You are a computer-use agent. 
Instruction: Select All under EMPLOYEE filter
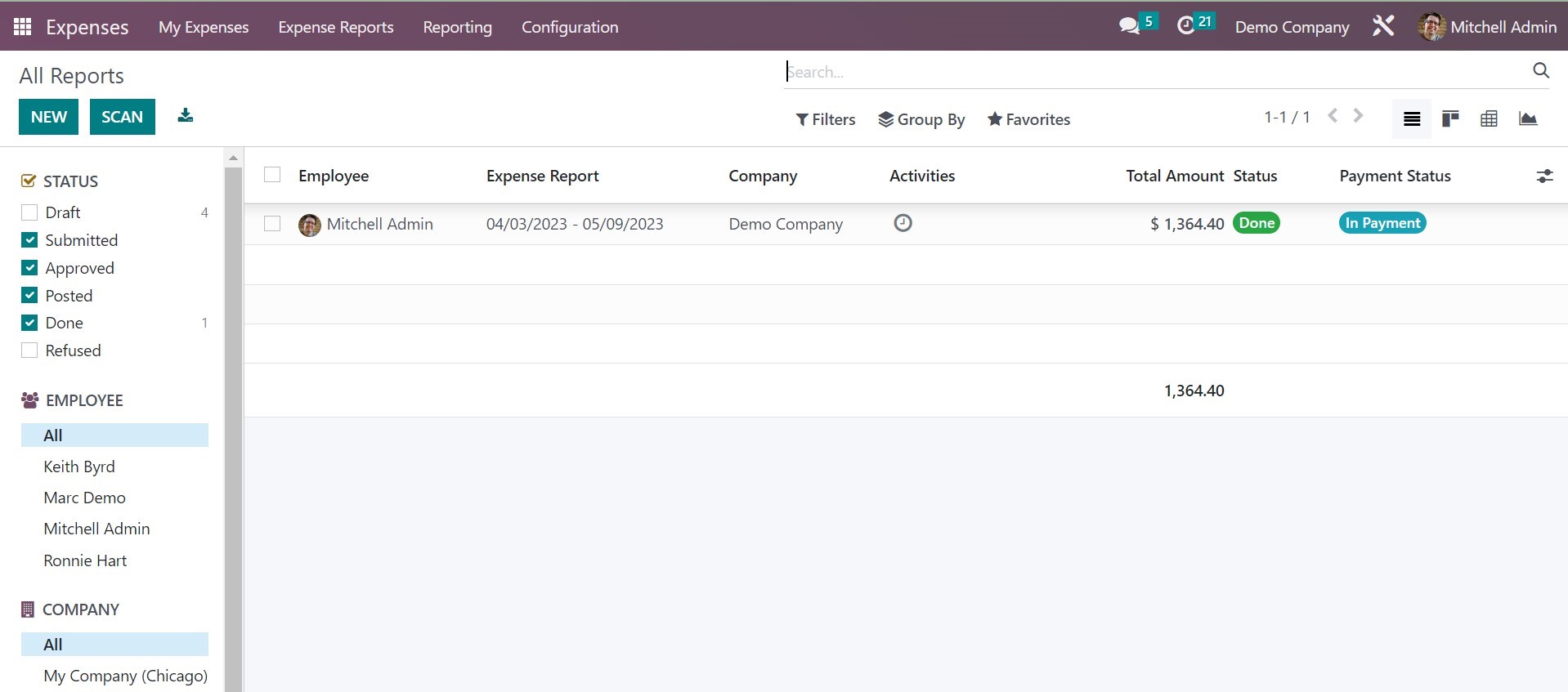[x=114, y=435]
